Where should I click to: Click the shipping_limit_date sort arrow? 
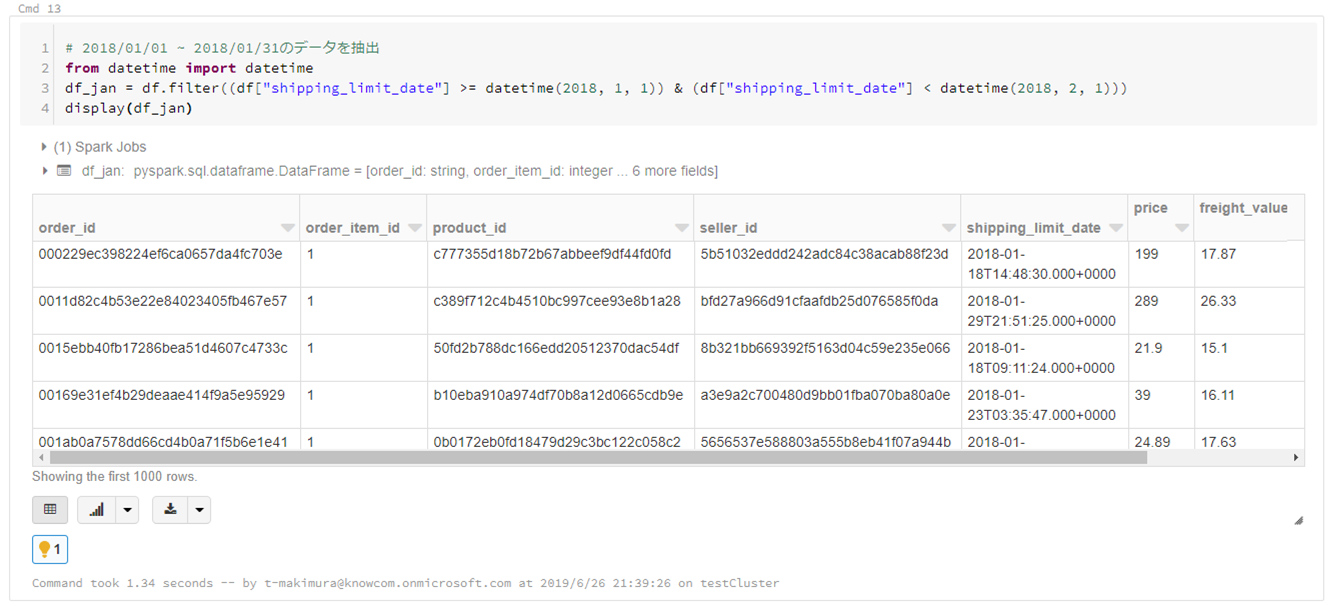[x=1116, y=228]
